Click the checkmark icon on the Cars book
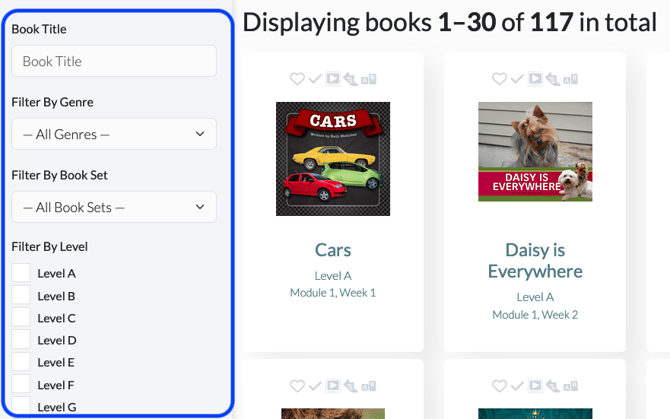670x419 pixels. coord(315,79)
